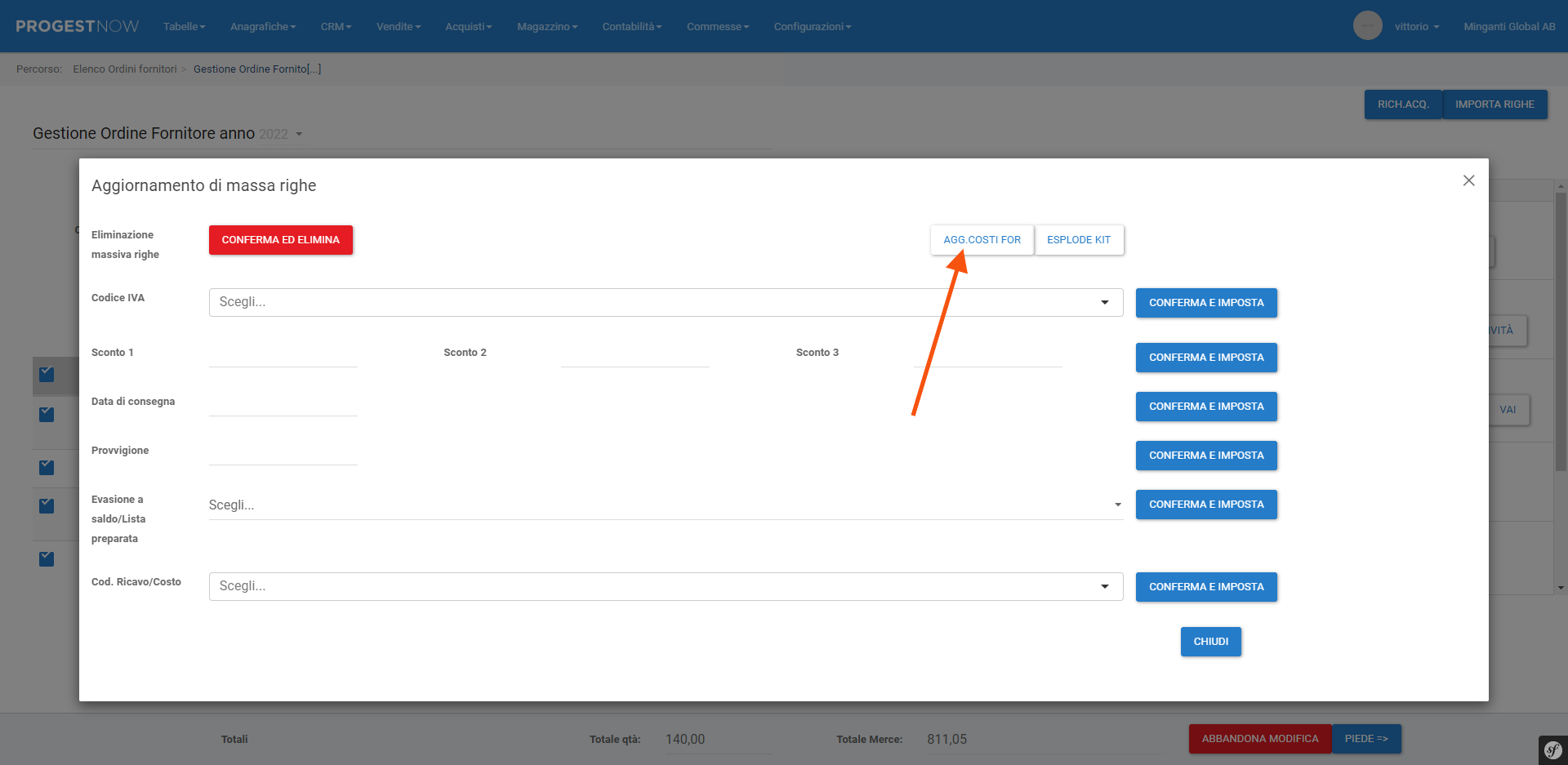
Task: Click the ESPLODE KIT button
Action: click(1078, 240)
